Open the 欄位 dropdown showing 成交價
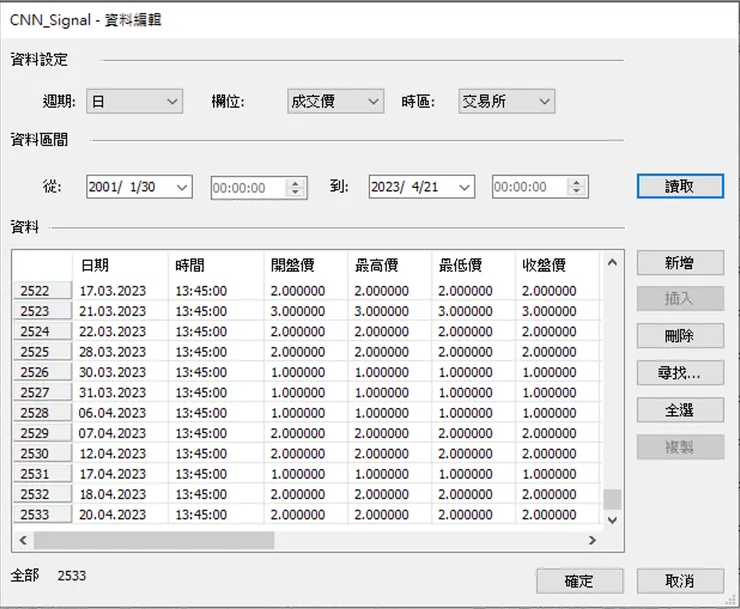740x609 pixels. [336, 102]
